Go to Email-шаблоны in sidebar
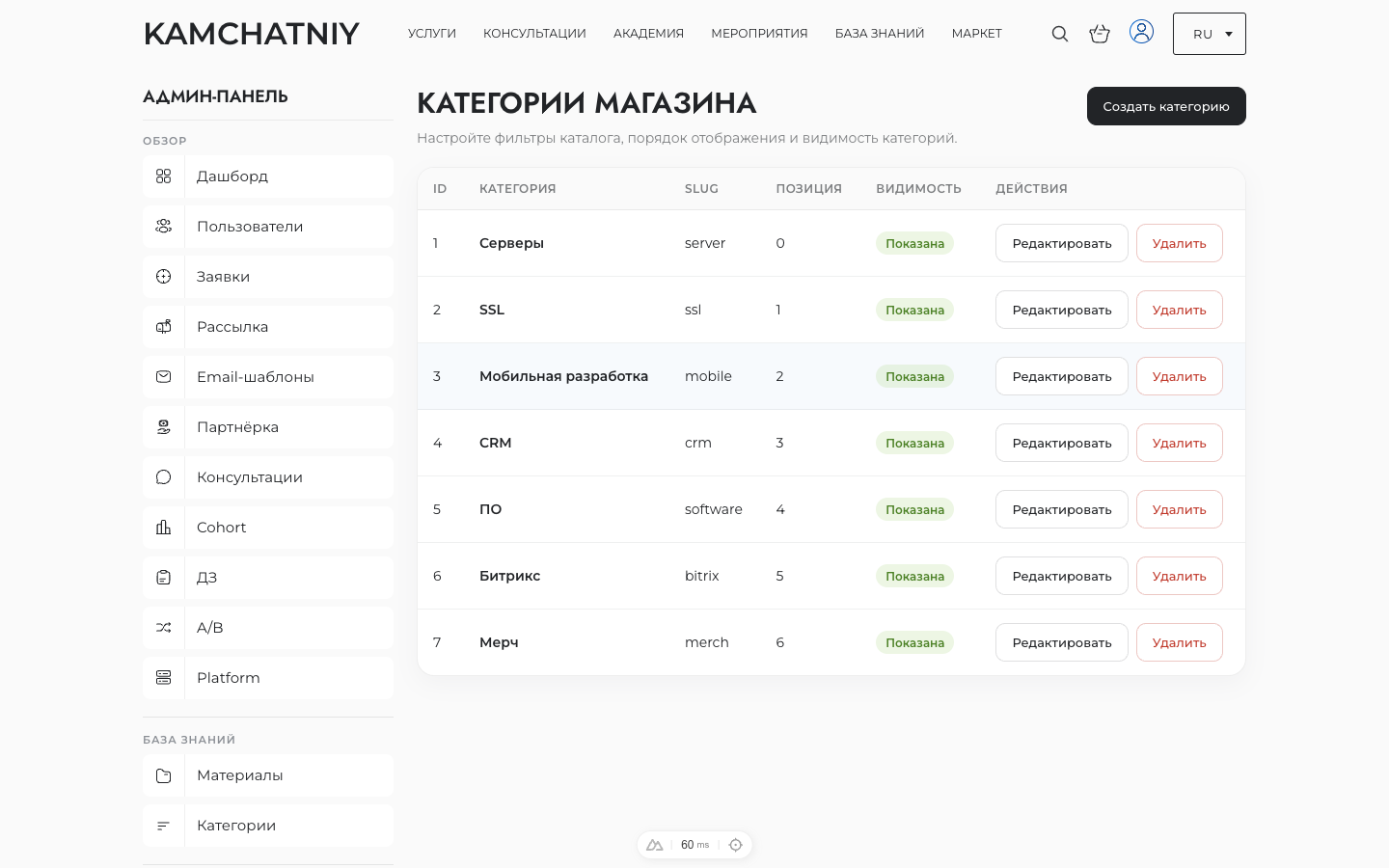 coord(268,377)
